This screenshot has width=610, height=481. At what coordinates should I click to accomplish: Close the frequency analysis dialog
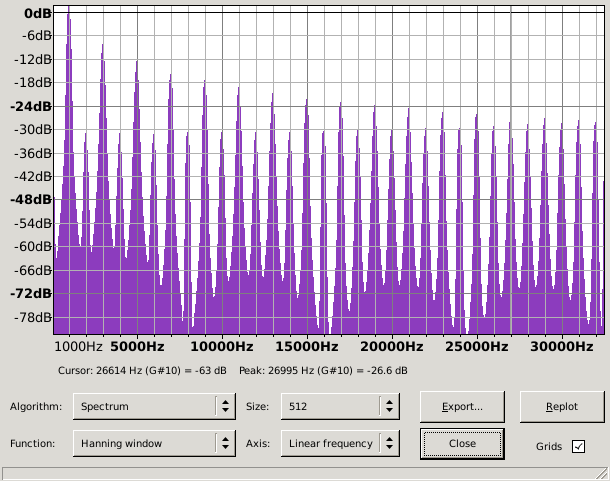coord(462,444)
